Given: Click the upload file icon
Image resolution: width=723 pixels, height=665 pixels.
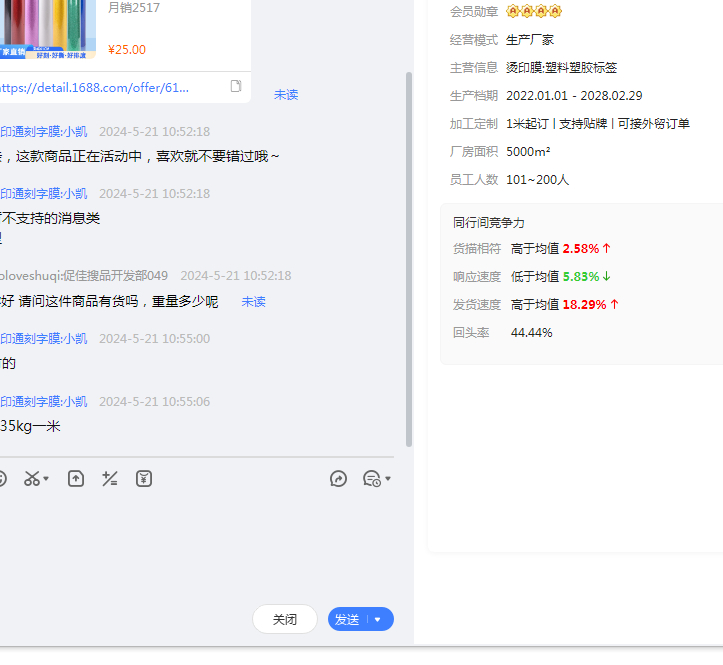Looking at the screenshot, I should (x=76, y=479).
